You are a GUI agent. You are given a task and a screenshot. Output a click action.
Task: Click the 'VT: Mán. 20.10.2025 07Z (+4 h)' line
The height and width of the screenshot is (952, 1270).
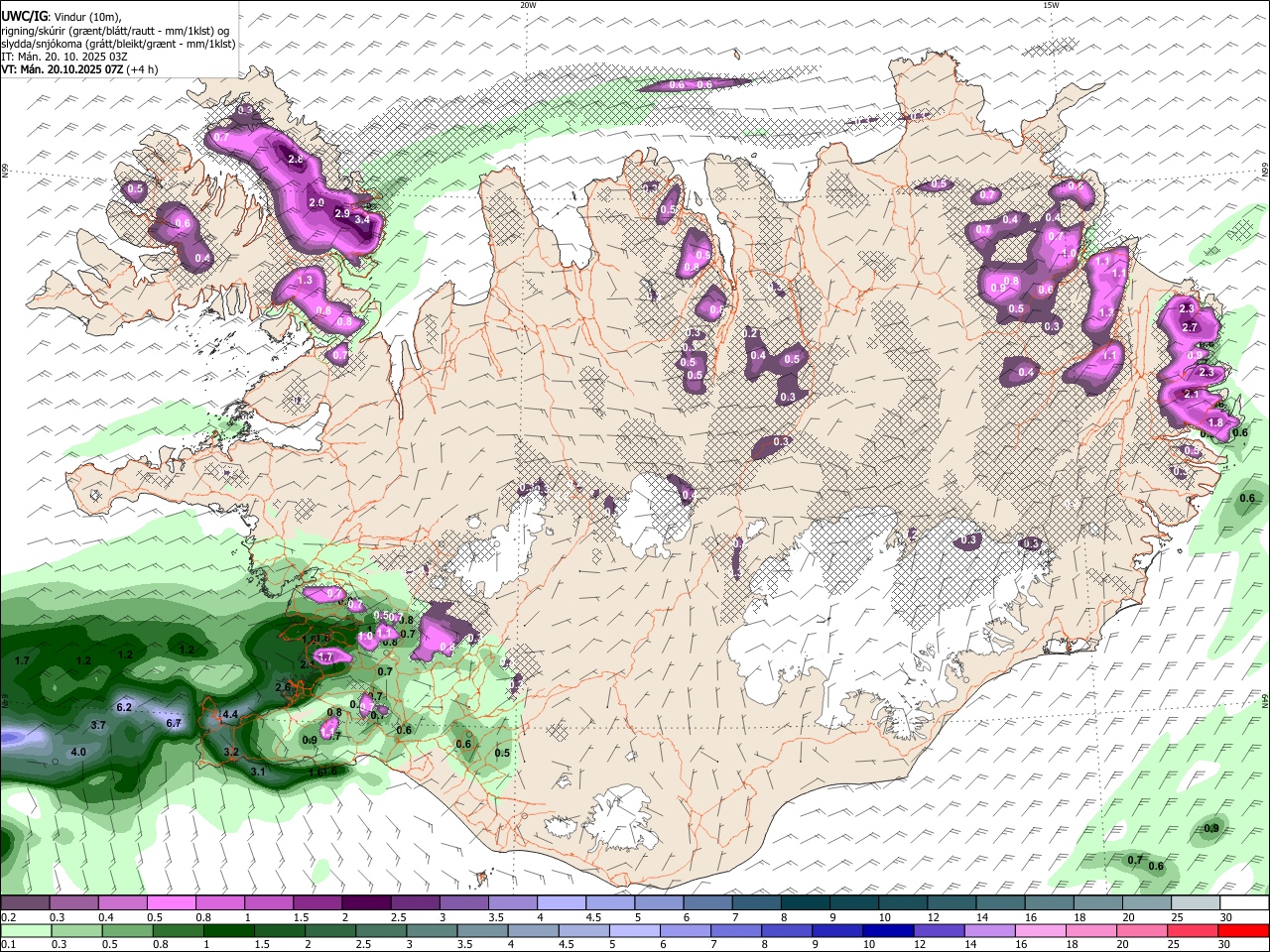pyautogui.click(x=79, y=69)
